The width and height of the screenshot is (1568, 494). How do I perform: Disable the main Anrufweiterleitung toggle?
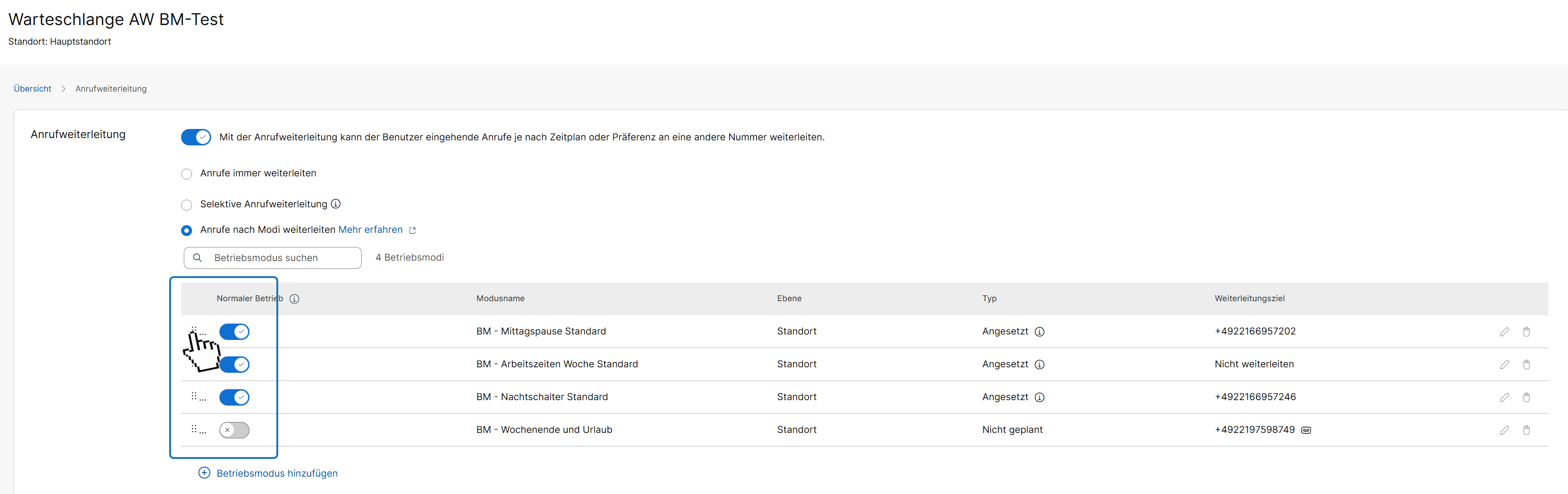(196, 137)
